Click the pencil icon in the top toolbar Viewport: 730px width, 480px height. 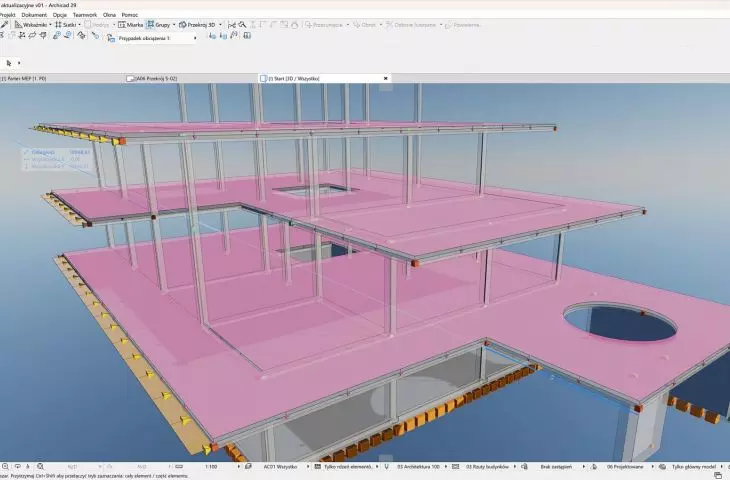pos(4,25)
